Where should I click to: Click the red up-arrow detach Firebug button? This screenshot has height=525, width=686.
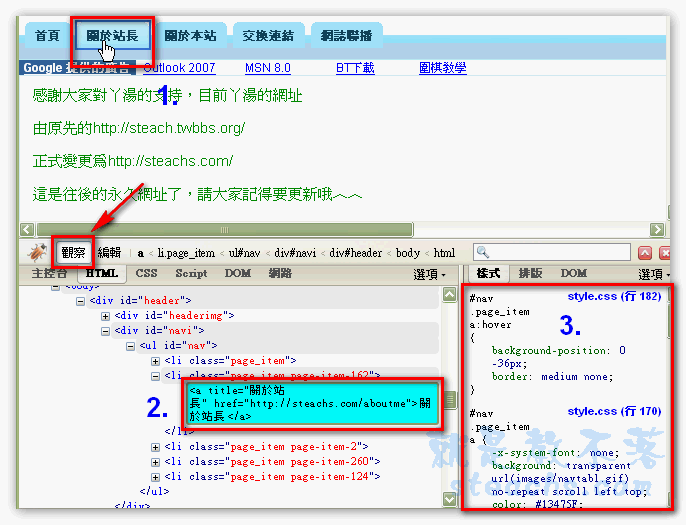(645, 253)
